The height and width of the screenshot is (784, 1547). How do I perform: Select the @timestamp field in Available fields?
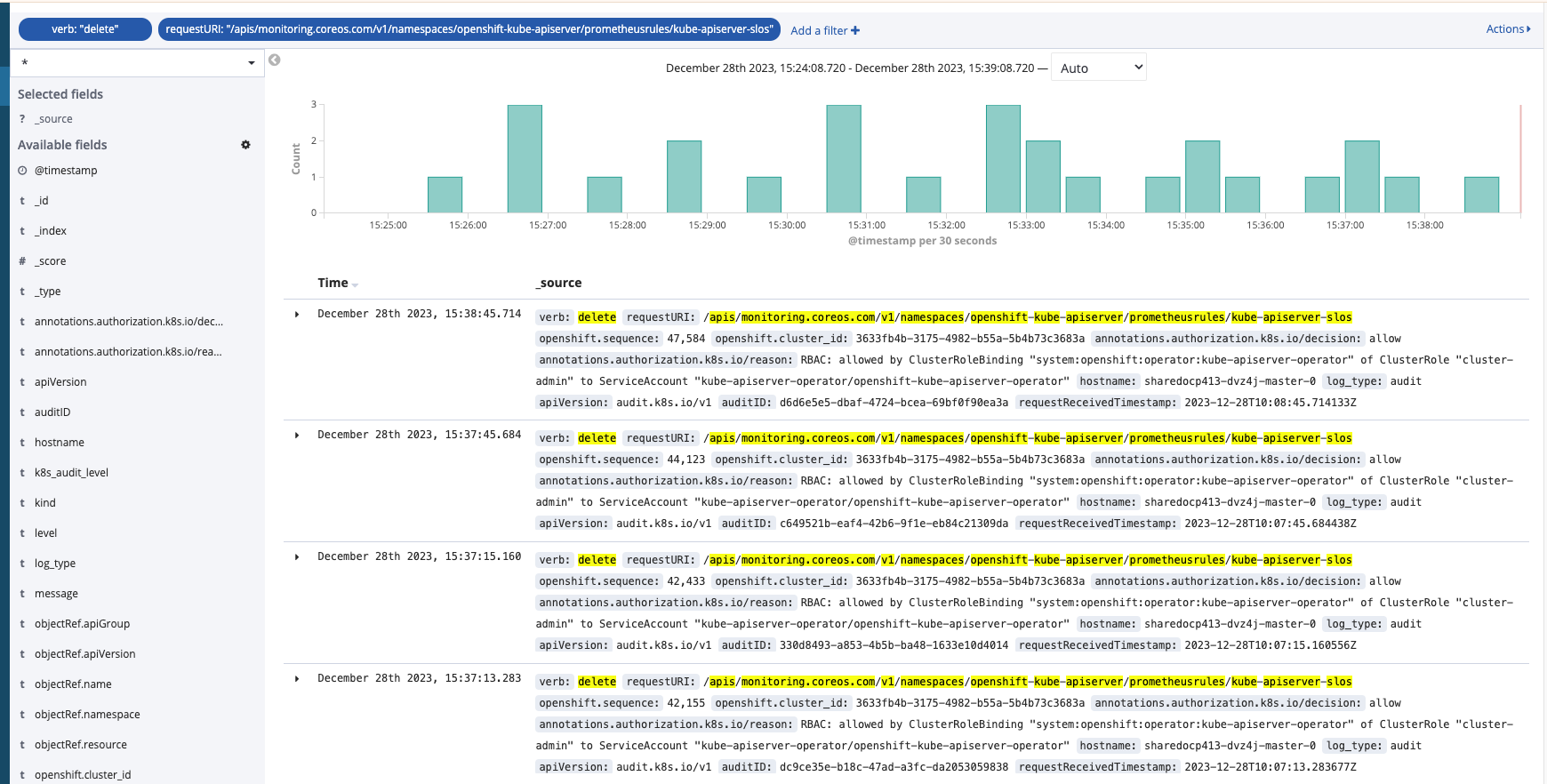66,171
